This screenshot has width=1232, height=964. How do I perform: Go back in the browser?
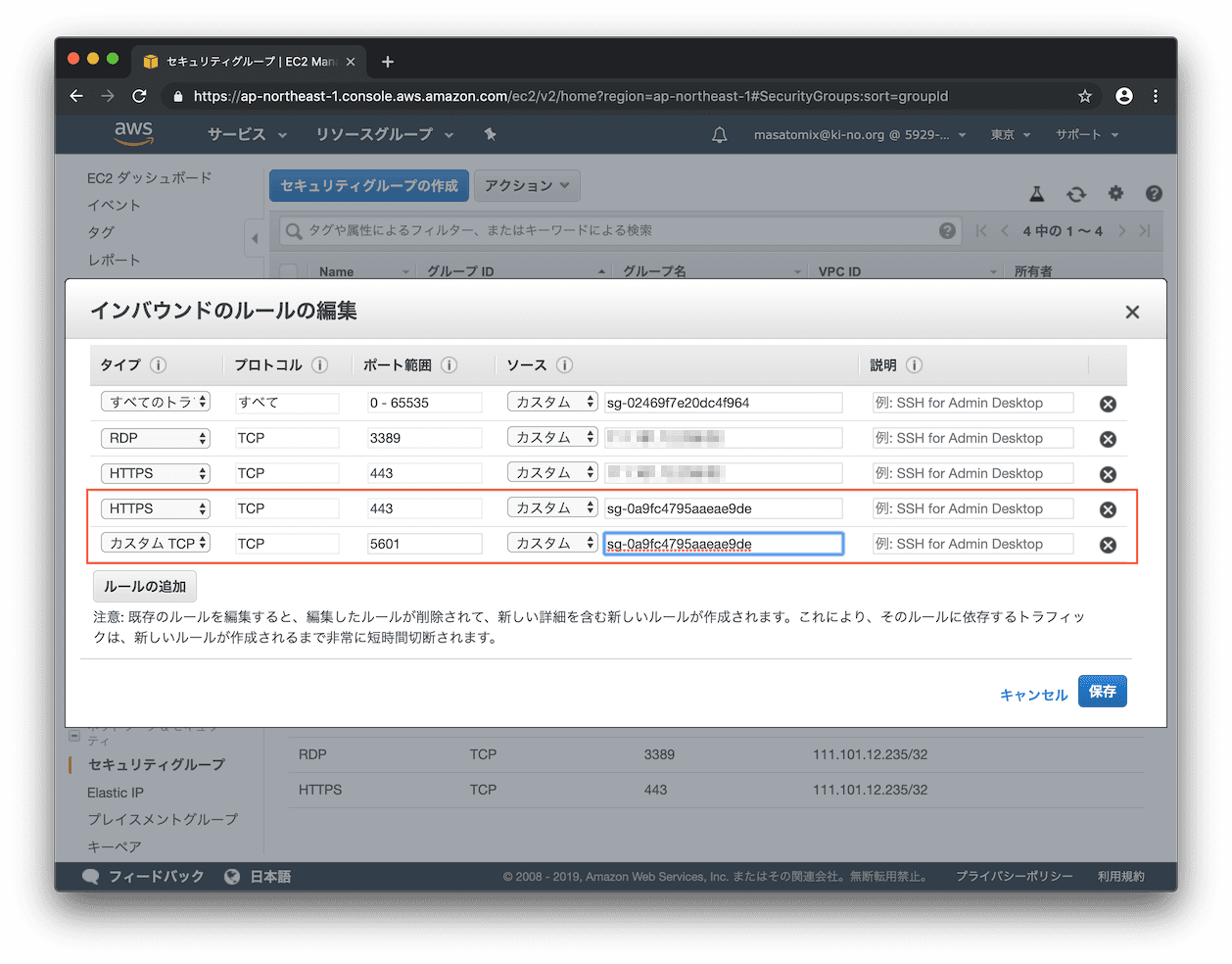tap(76, 96)
